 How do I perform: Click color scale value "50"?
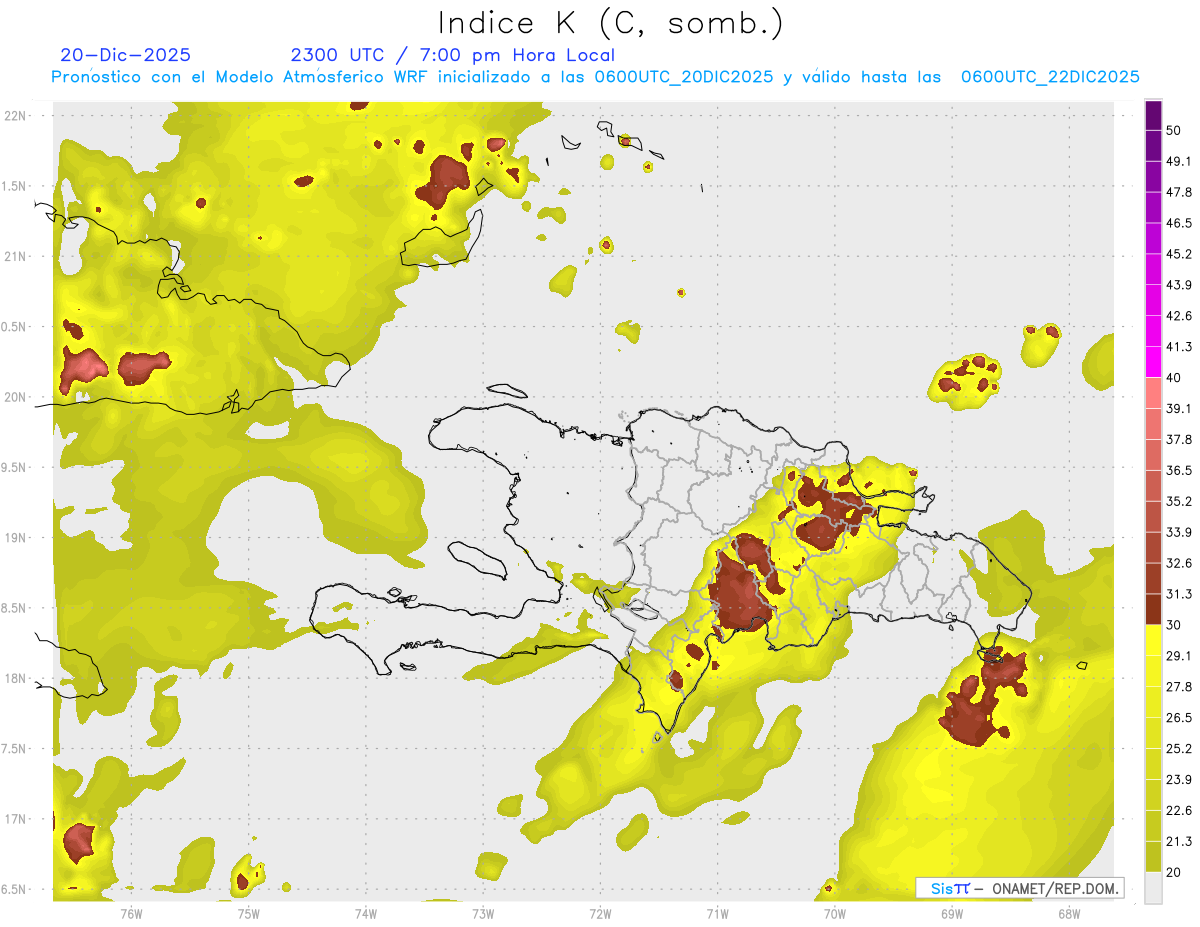click(1173, 130)
